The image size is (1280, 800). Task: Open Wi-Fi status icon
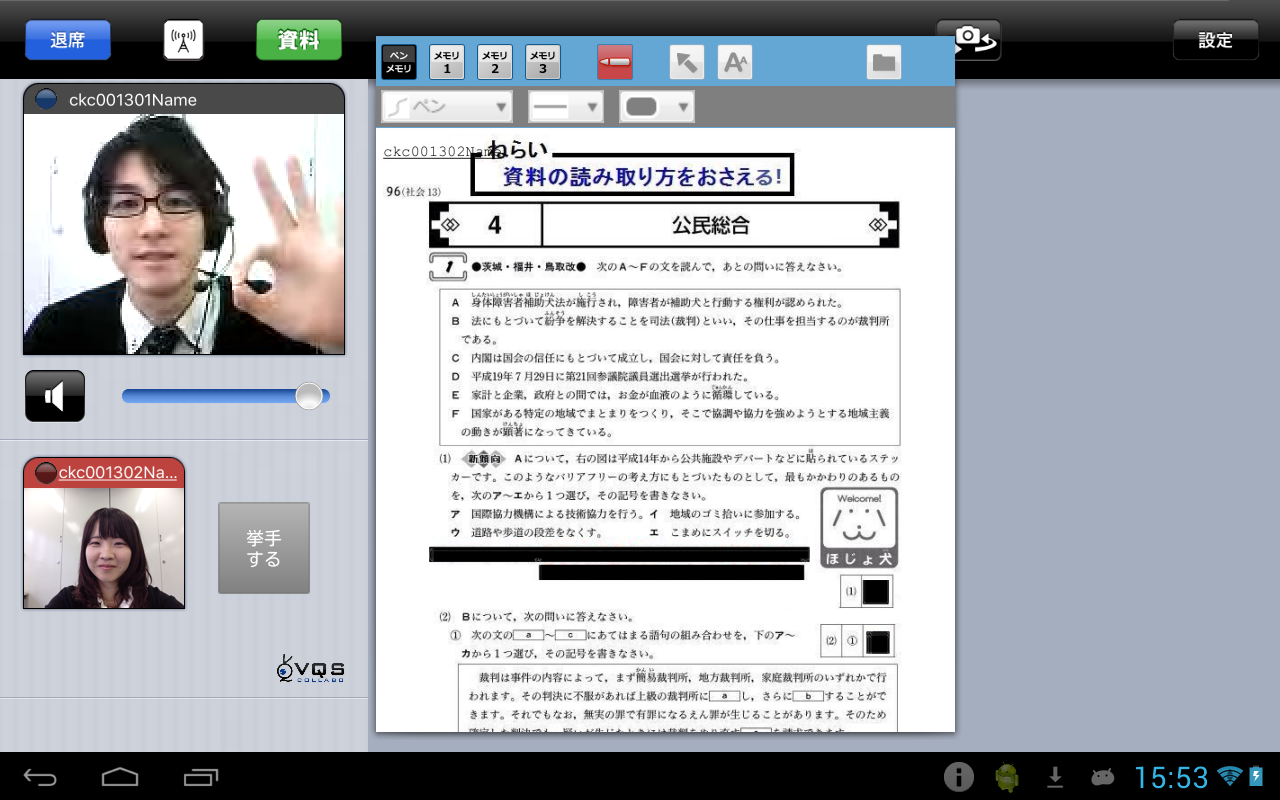point(1230,776)
